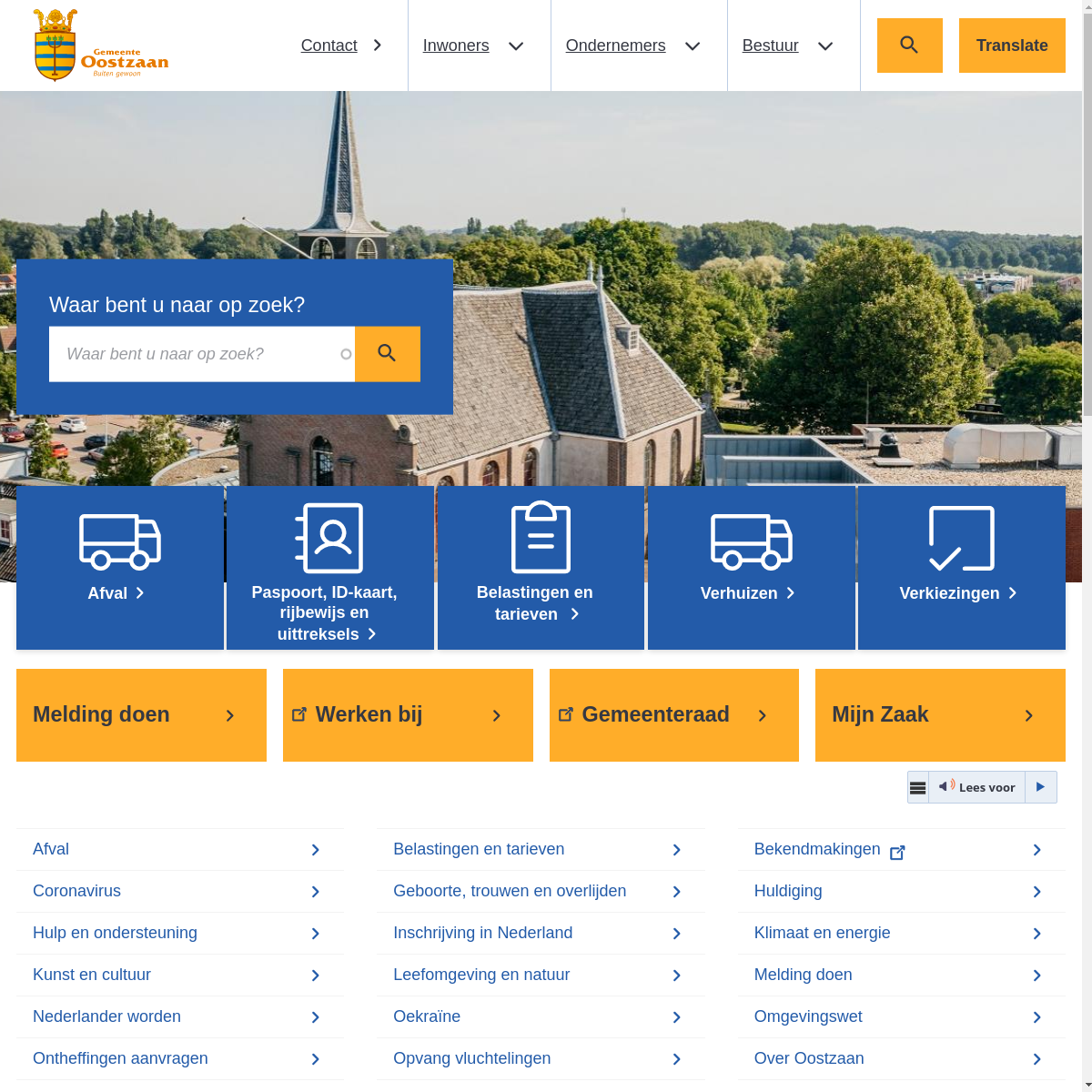Image resolution: width=1092 pixels, height=1092 pixels.
Task: Open the Bekendmakingen link text
Action: tap(817, 849)
